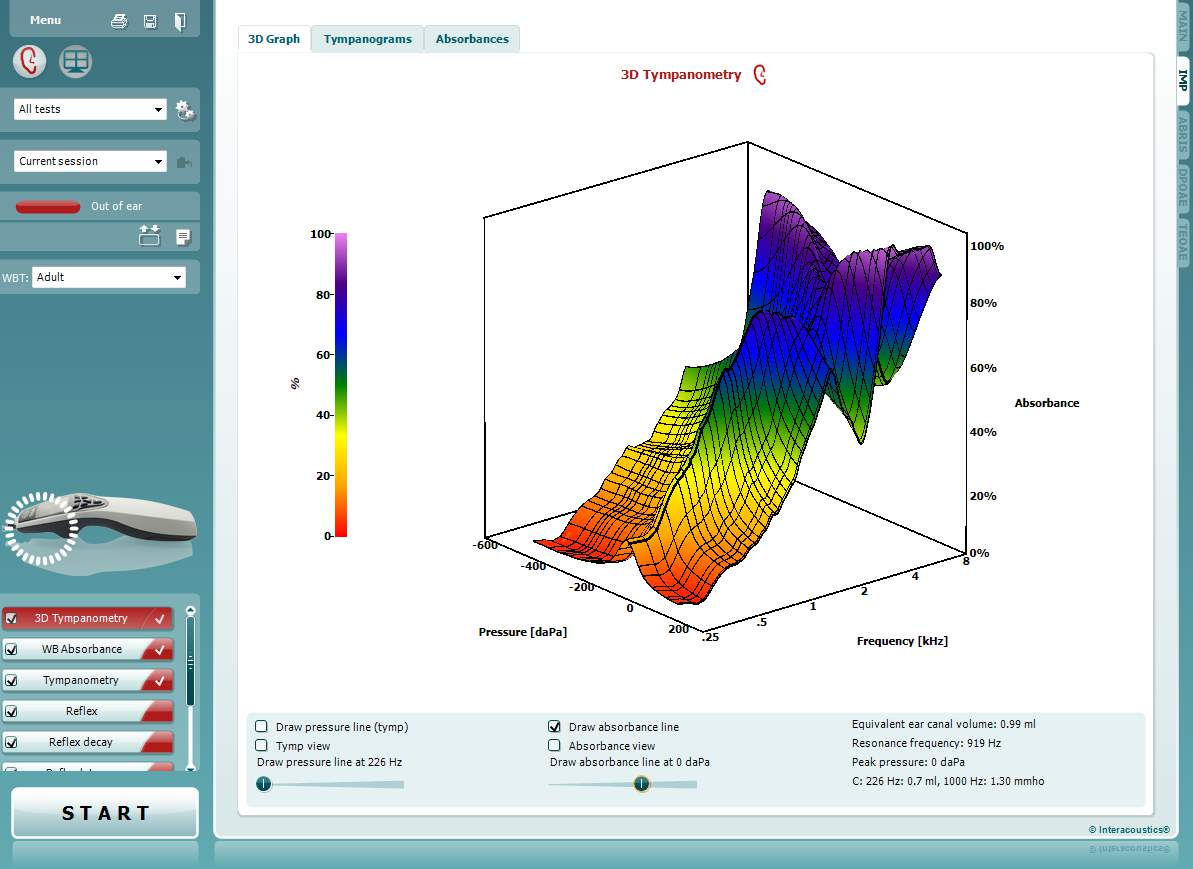The image size is (1193, 869).
Task: Open test setup via gears icon
Action: pos(184,110)
